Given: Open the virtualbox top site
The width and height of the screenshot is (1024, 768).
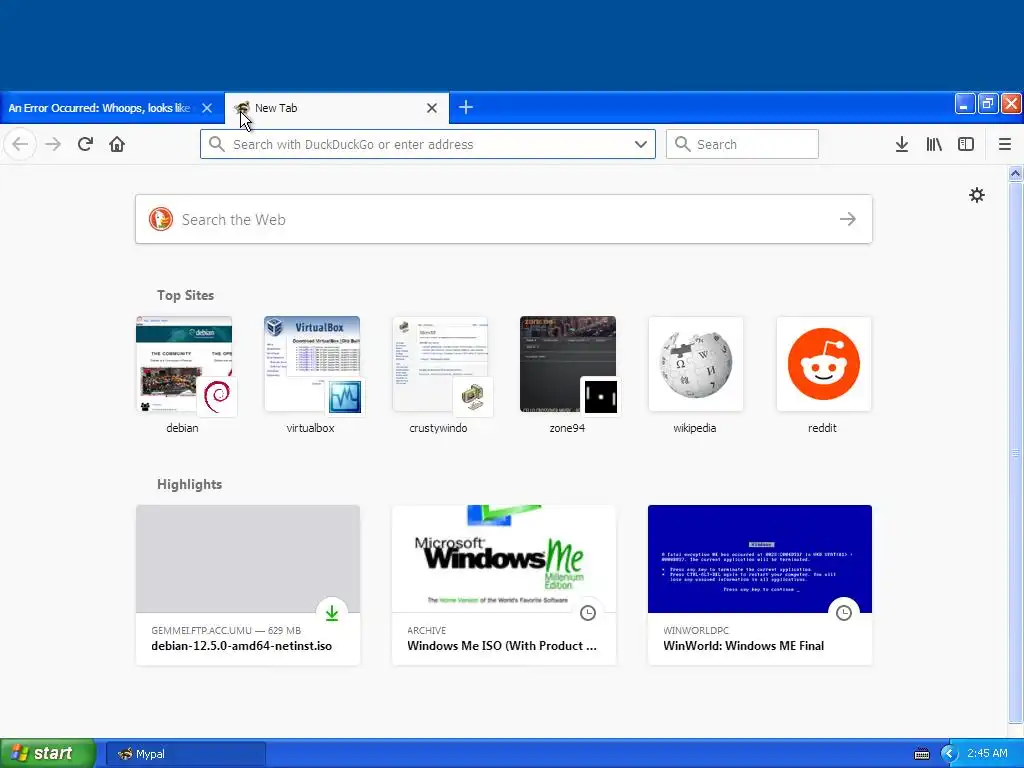Looking at the screenshot, I should [312, 375].
